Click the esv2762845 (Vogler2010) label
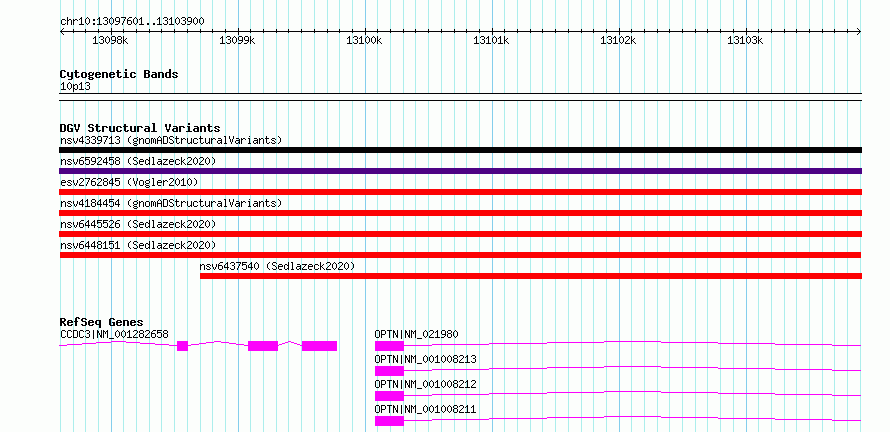890x432 pixels. (129, 182)
